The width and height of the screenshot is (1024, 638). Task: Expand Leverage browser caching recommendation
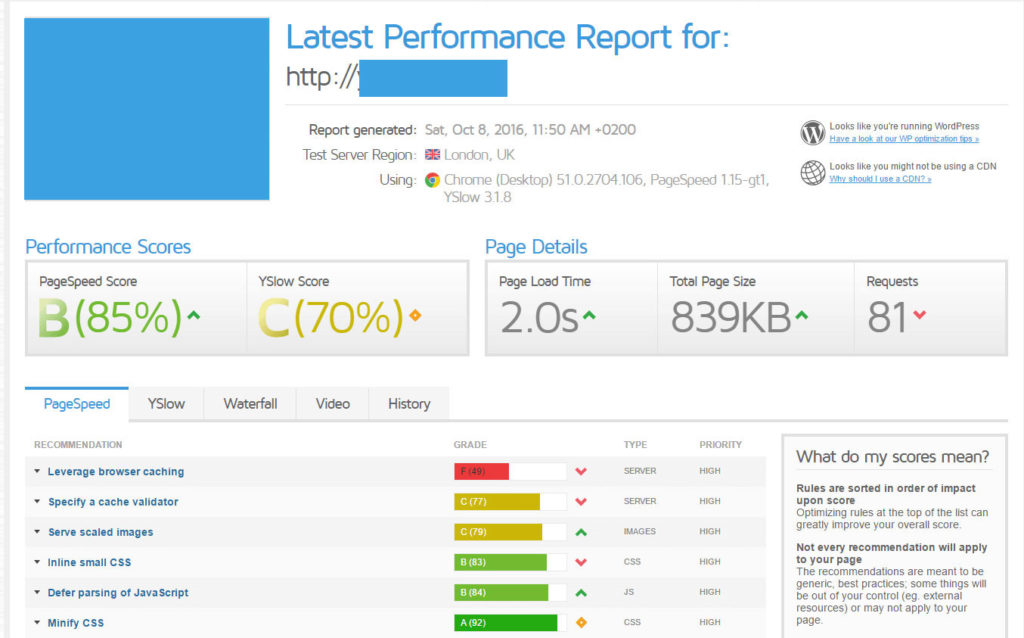pyautogui.click(x=115, y=472)
